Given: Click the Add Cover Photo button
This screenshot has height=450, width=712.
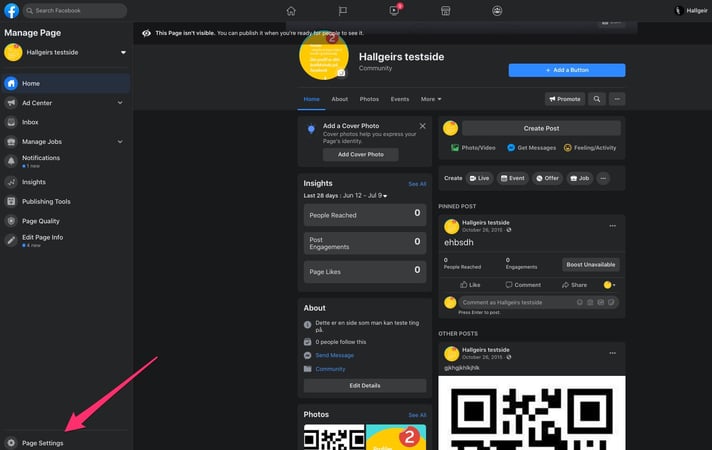Looking at the screenshot, I should click(361, 154).
